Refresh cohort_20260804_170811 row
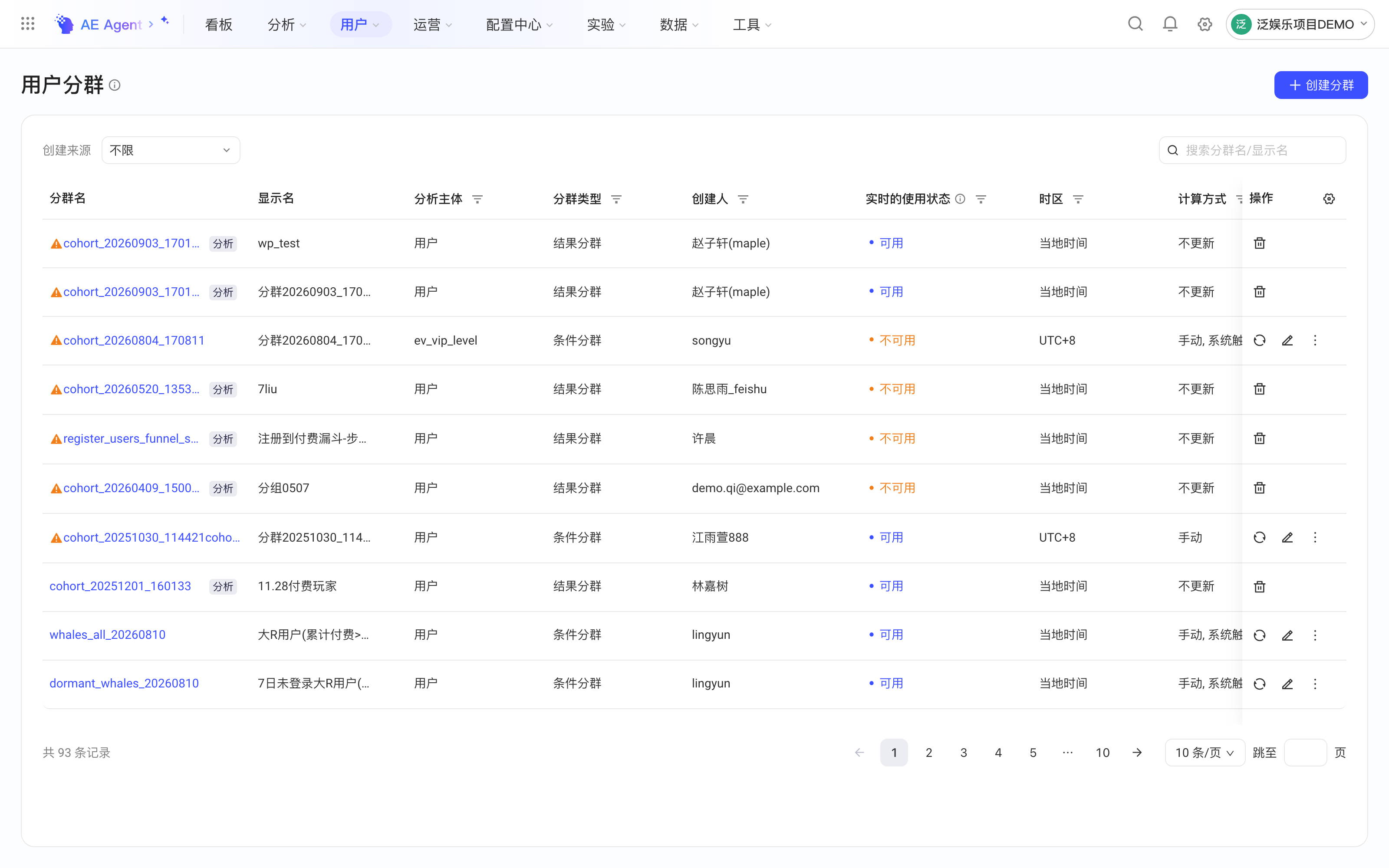Image resolution: width=1389 pixels, height=868 pixels. click(1259, 340)
